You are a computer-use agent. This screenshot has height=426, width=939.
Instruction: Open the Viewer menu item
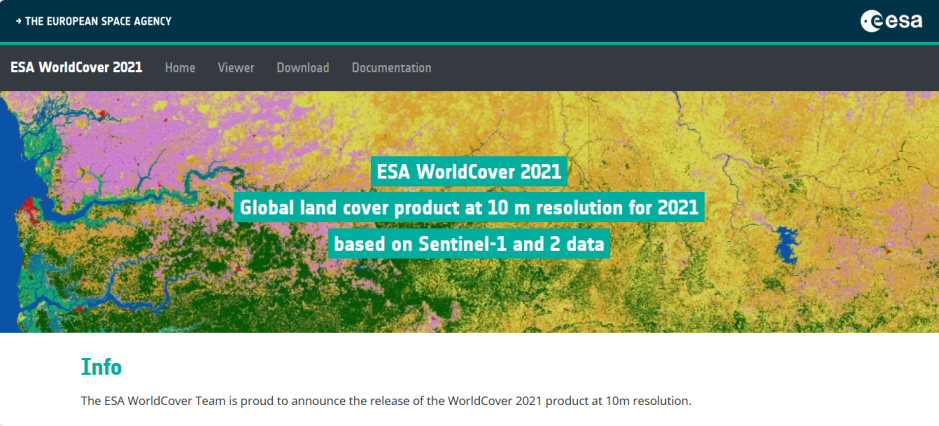pyautogui.click(x=236, y=68)
